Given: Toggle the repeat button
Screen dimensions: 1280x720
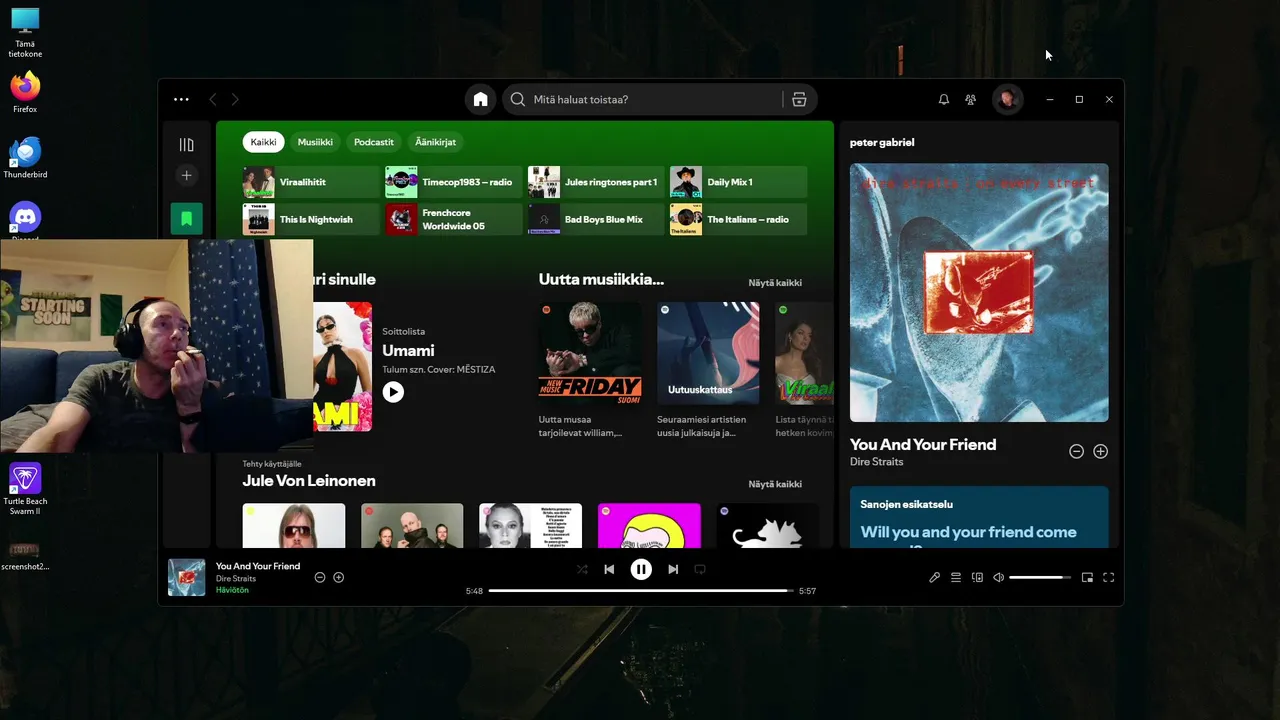Looking at the screenshot, I should [x=700, y=569].
